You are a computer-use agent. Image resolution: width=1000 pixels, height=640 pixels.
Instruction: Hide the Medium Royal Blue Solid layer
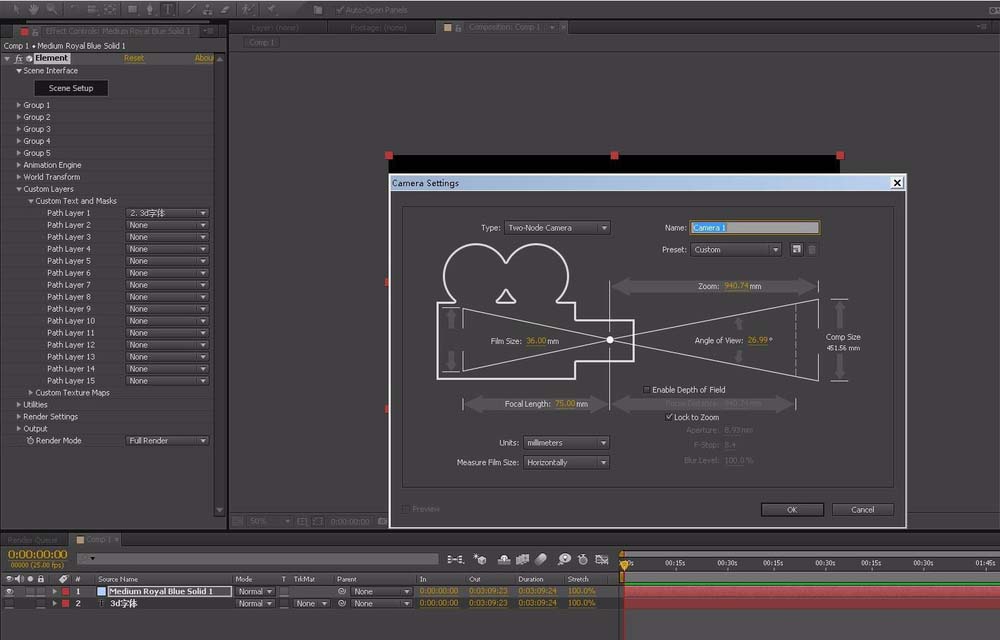[10, 591]
